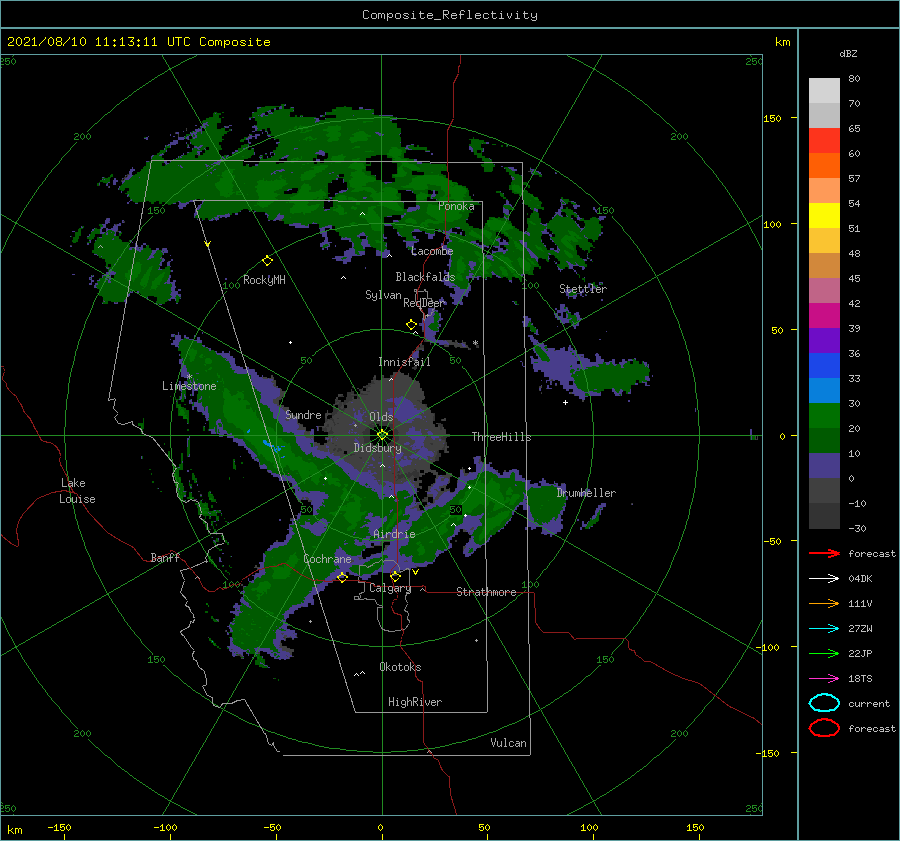The width and height of the screenshot is (900, 841).
Task: Click the Blackfalds city label
Action: [425, 277]
